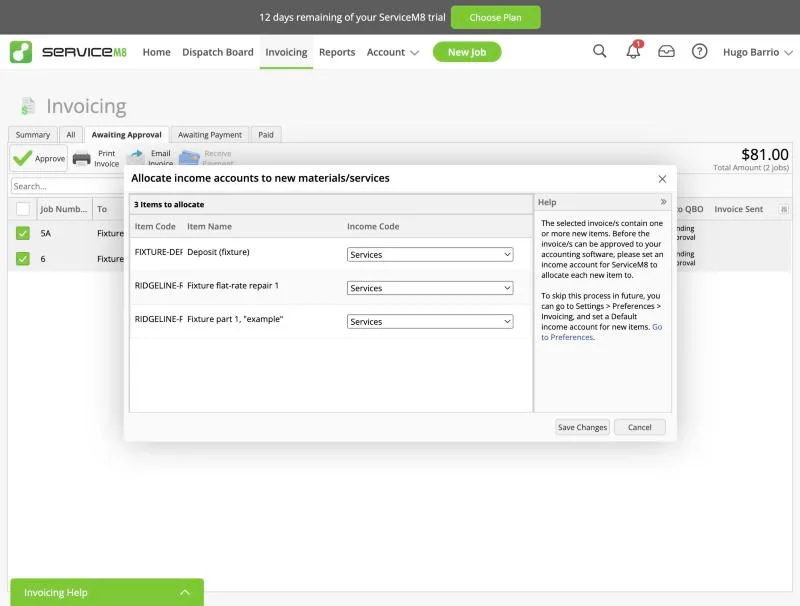Switch to the Awaiting Payment tab
800x606 pixels.
click(x=210, y=135)
